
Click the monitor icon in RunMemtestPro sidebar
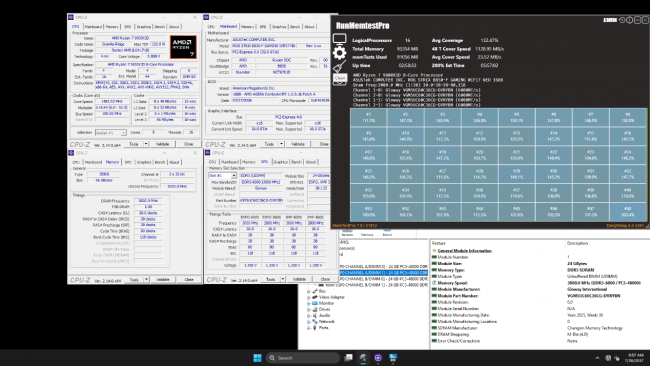pos(340,40)
